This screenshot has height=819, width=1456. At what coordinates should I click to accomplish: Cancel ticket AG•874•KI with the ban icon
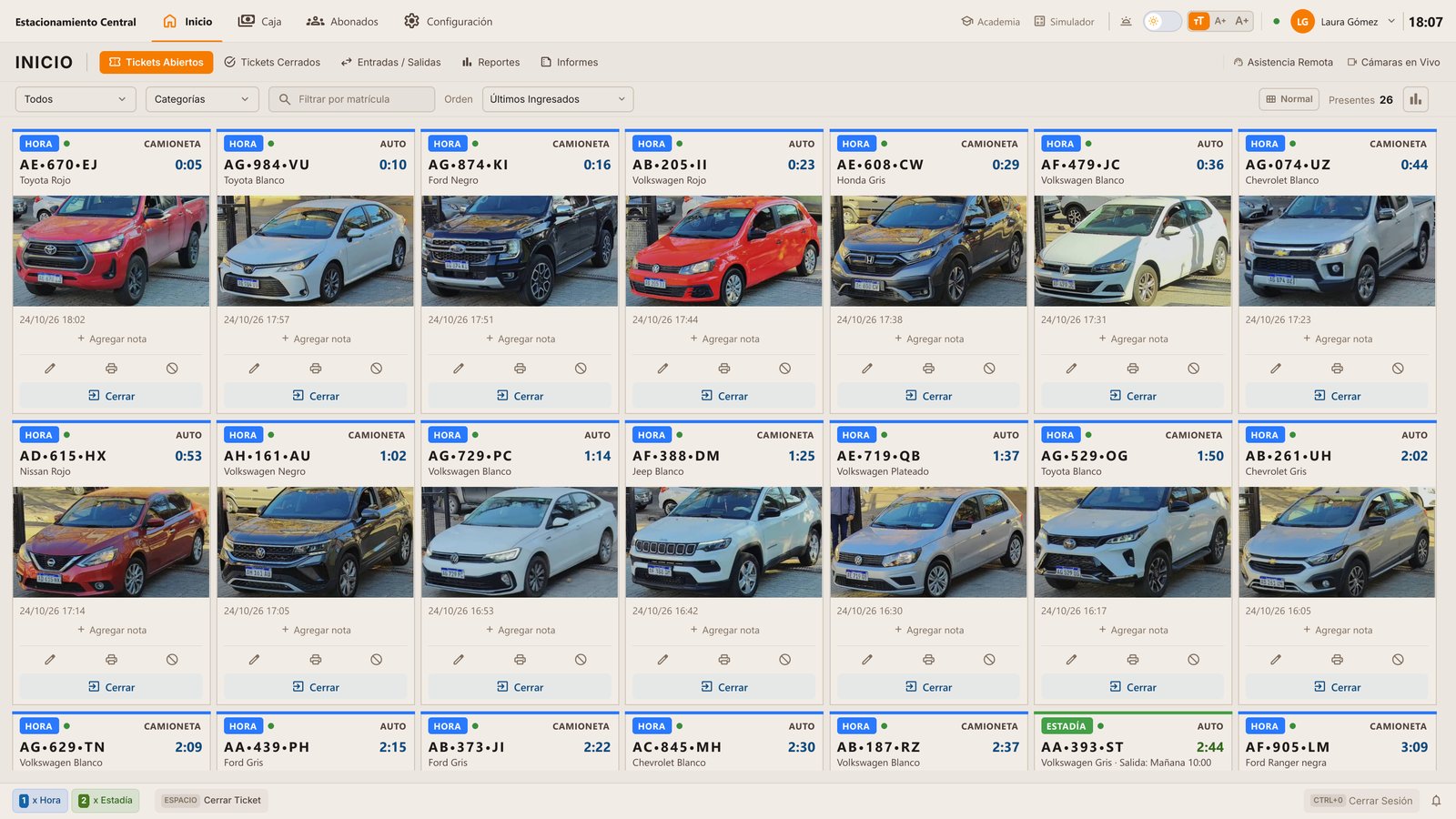pyautogui.click(x=581, y=369)
